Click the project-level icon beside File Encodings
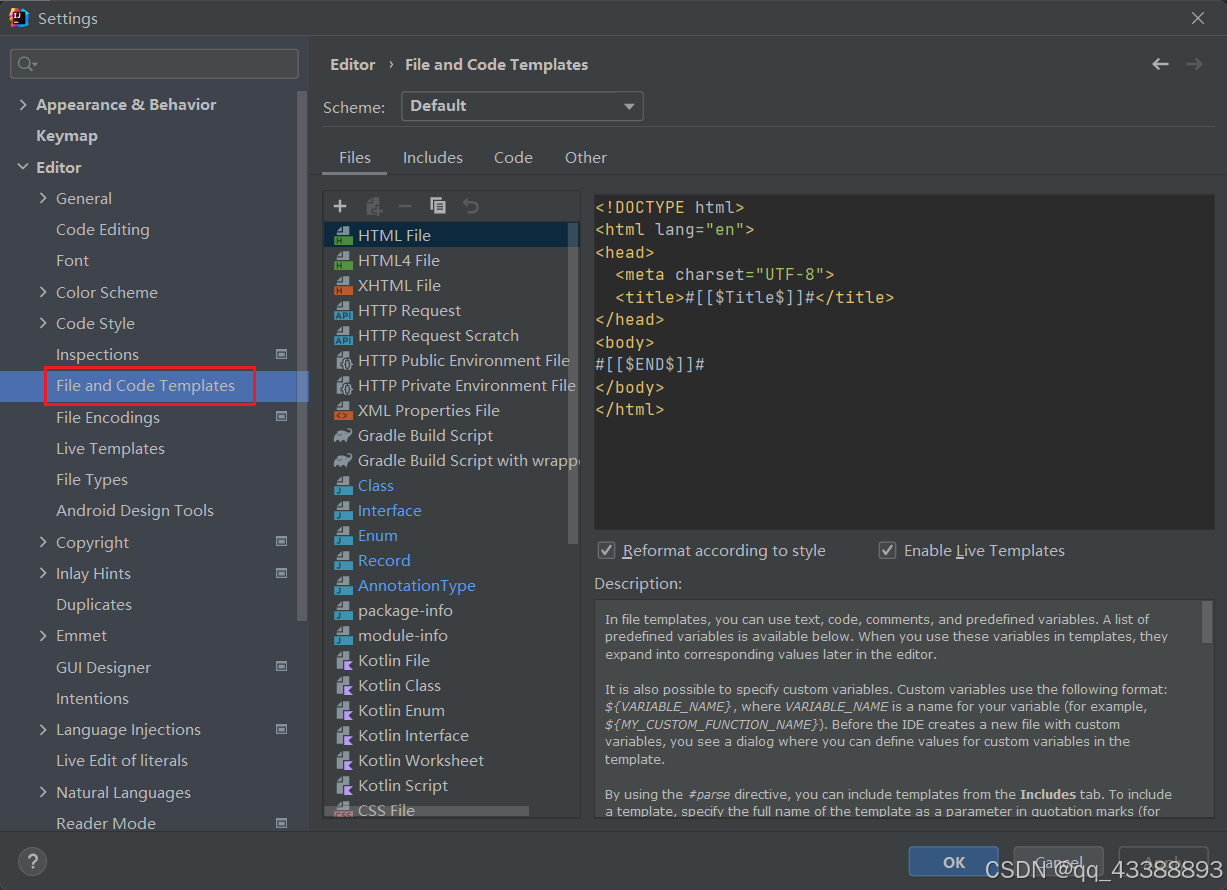The width and height of the screenshot is (1227, 890). tap(281, 417)
